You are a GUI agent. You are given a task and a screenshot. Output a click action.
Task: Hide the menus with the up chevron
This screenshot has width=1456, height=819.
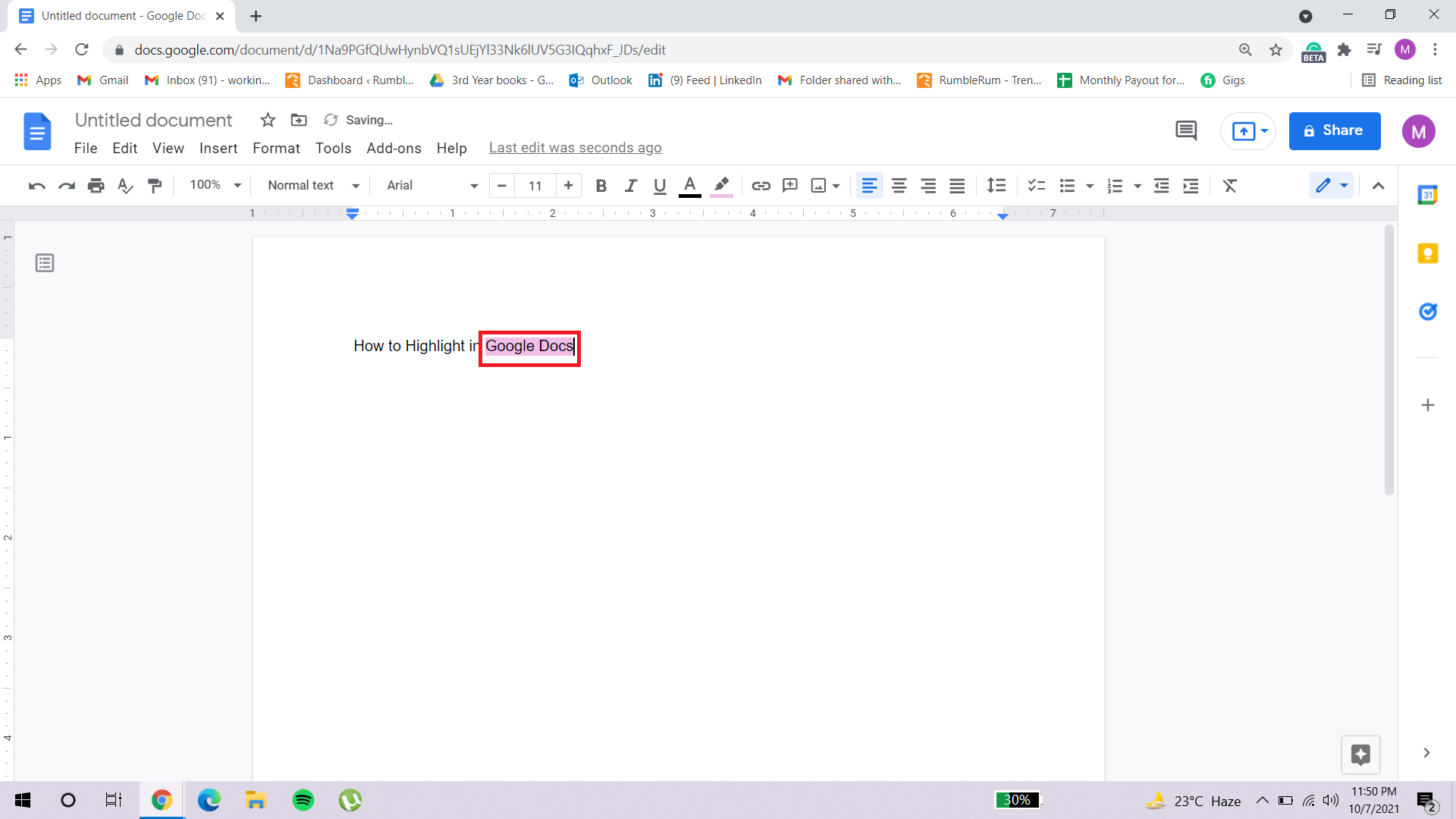1379,186
